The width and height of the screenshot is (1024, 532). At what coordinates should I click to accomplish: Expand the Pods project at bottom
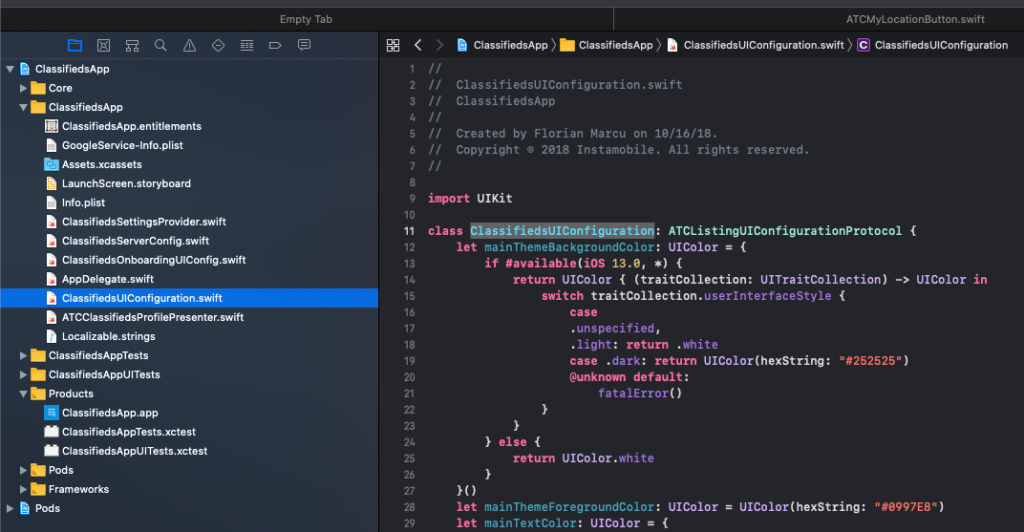pos(10,508)
